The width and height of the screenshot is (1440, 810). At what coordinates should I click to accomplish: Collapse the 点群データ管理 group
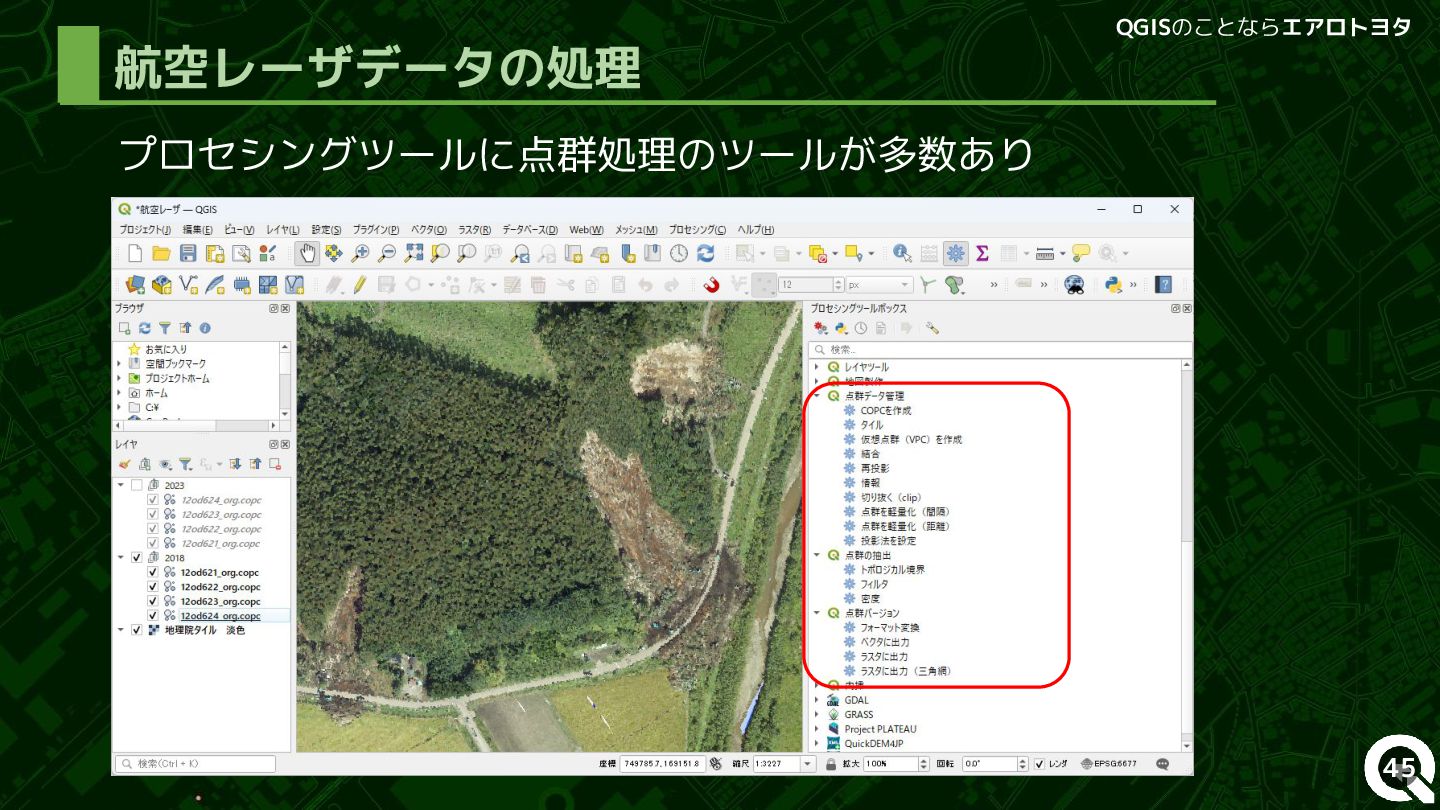[x=817, y=396]
